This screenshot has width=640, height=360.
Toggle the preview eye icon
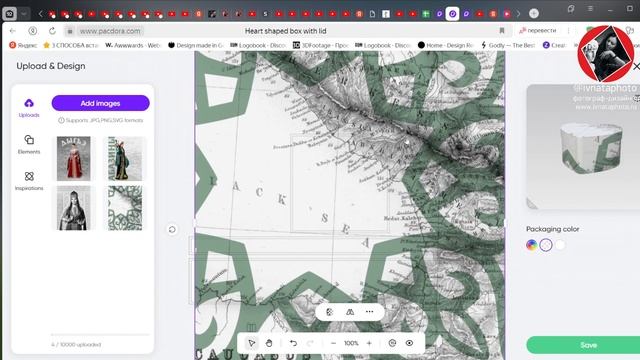(409, 343)
